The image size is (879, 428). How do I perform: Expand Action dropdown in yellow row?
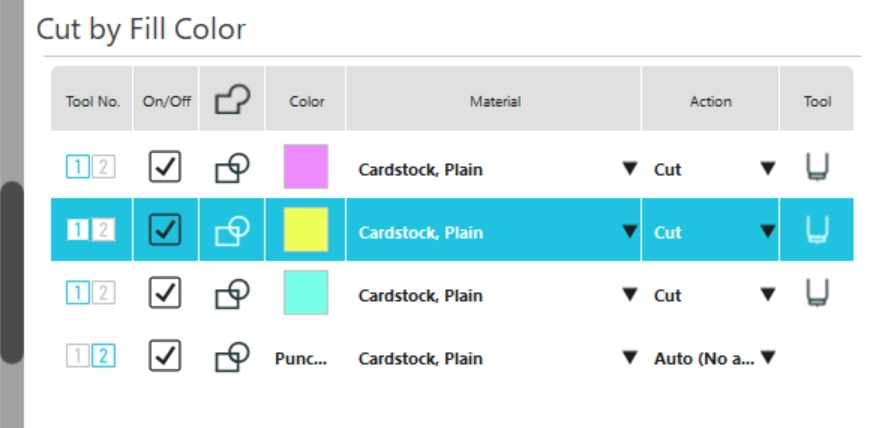[767, 232]
